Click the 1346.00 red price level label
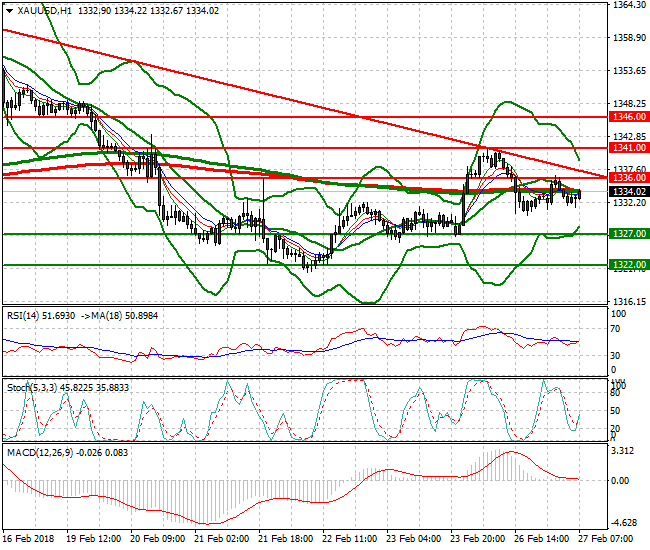The height and width of the screenshot is (550, 650). [629, 117]
